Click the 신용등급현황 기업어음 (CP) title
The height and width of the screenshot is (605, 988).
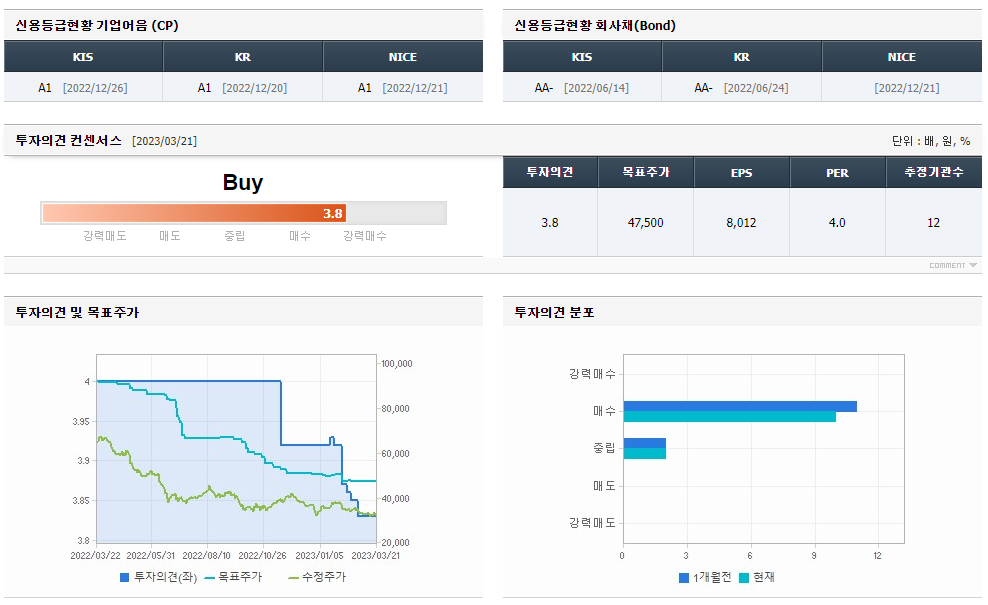(97, 25)
